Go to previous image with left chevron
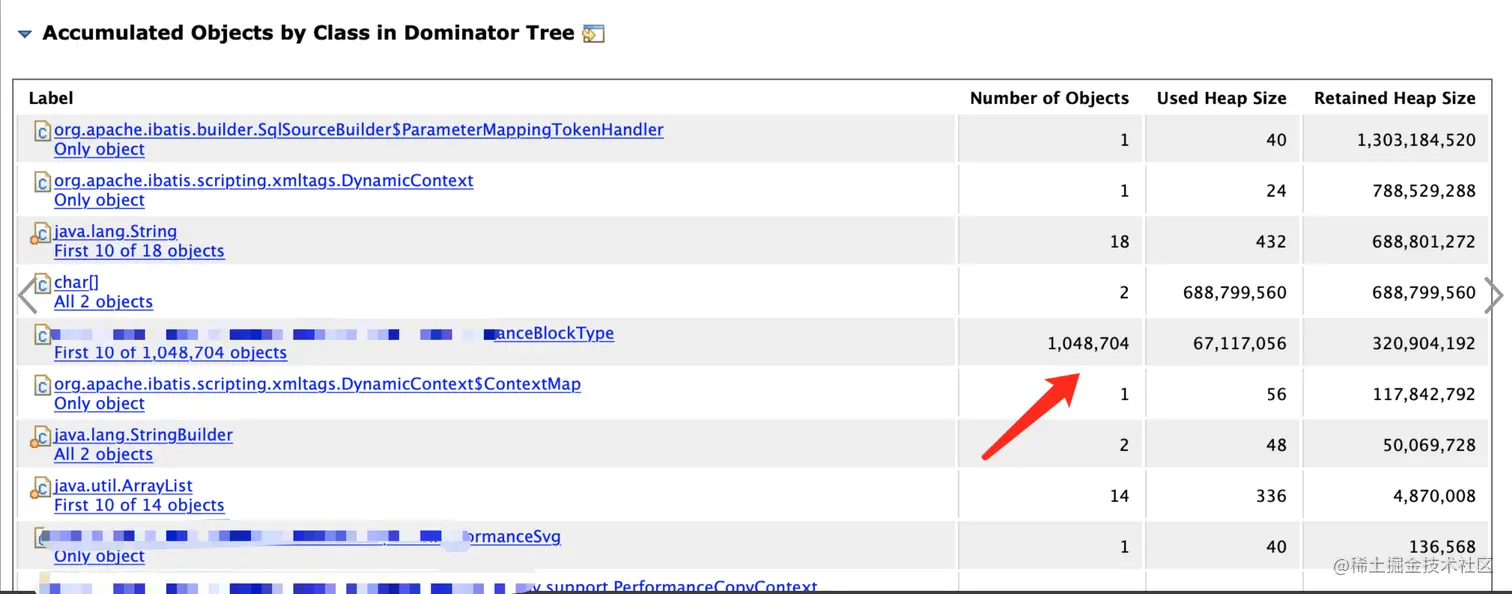Image resolution: width=1512 pixels, height=594 pixels. tap(28, 296)
